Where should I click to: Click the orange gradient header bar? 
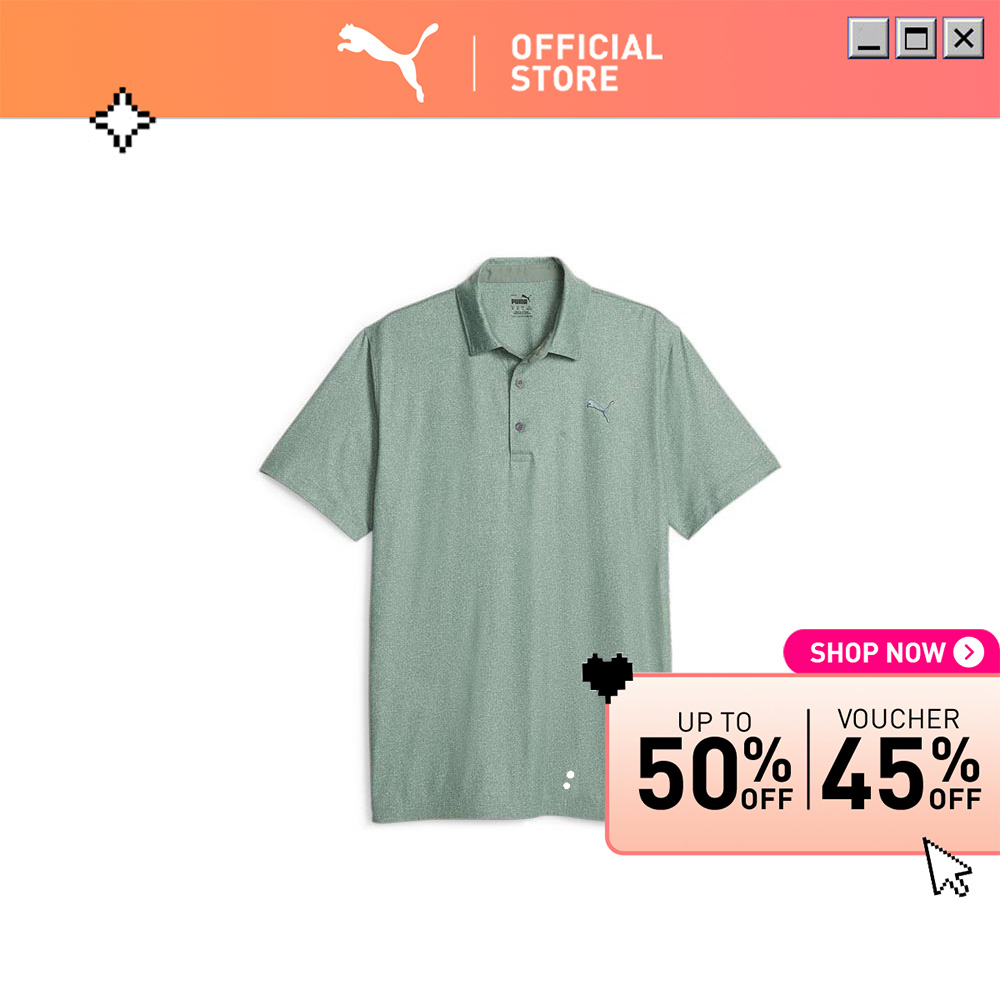click(x=500, y=59)
